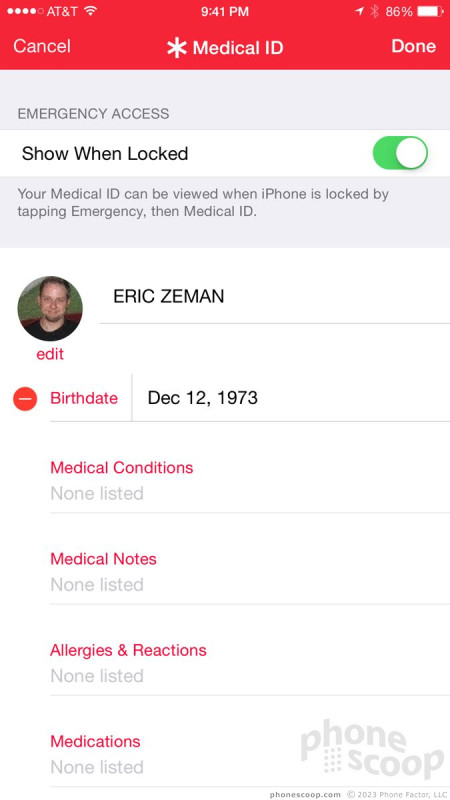Tap the red minus icon beside Birthdate
Image resolution: width=450 pixels, height=800 pixels.
25,398
